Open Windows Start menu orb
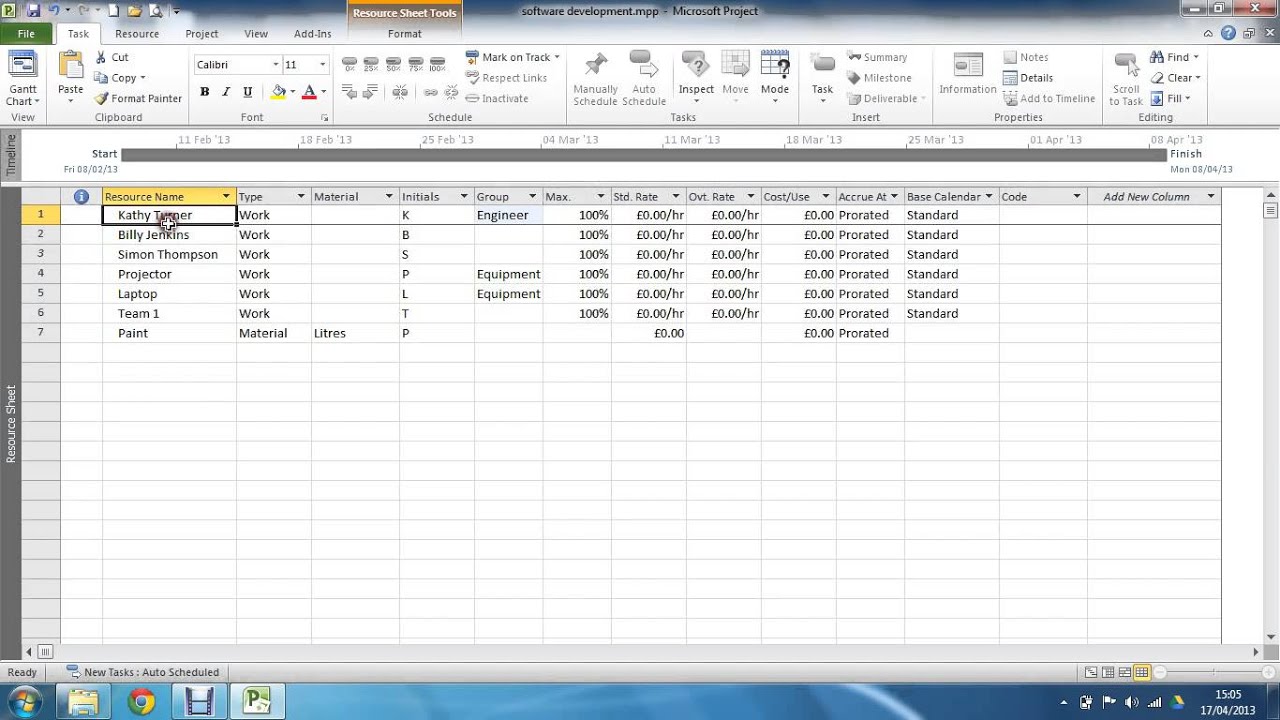Screen dimensions: 1280x720 click(24, 702)
